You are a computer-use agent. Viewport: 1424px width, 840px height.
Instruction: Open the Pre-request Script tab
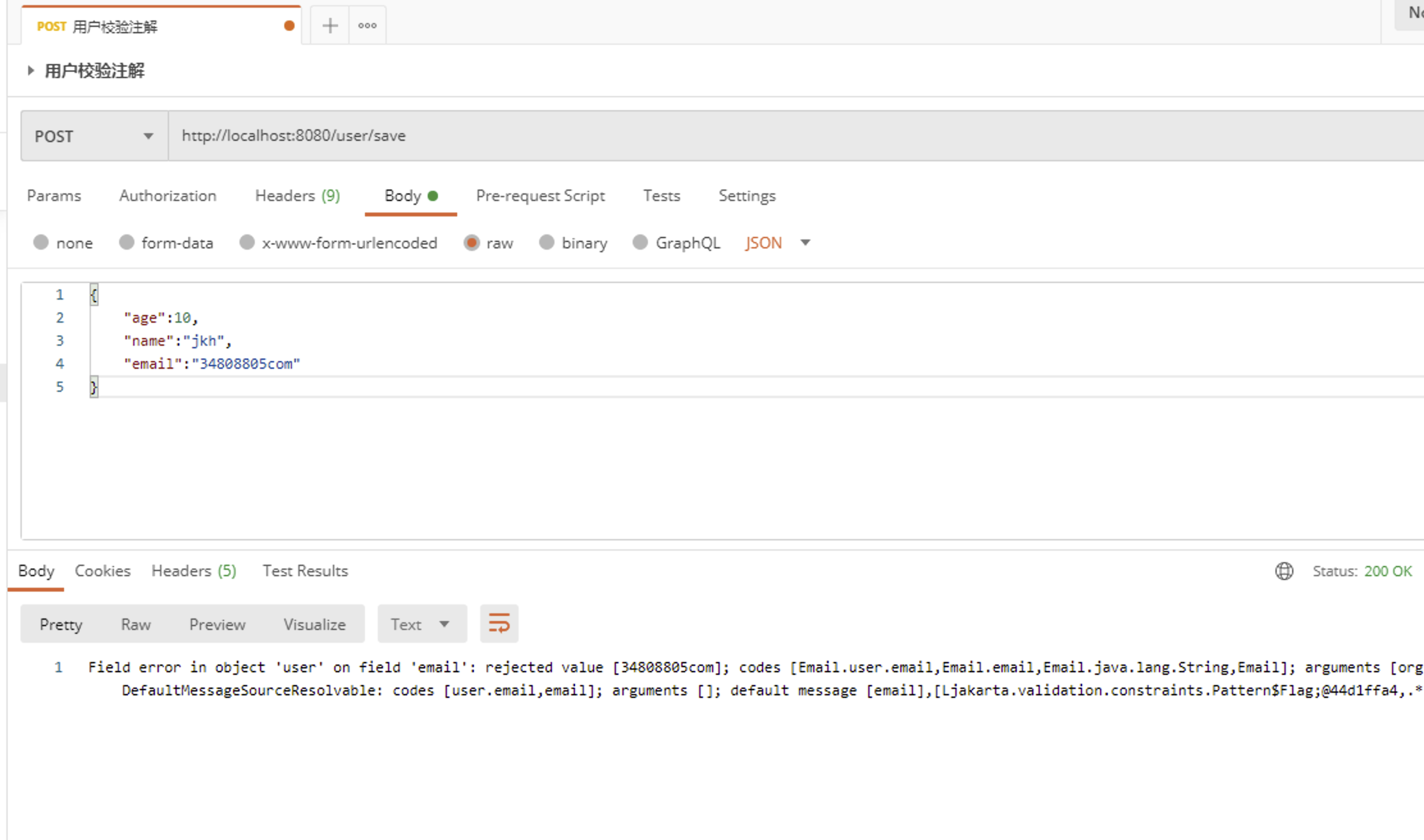(x=540, y=196)
